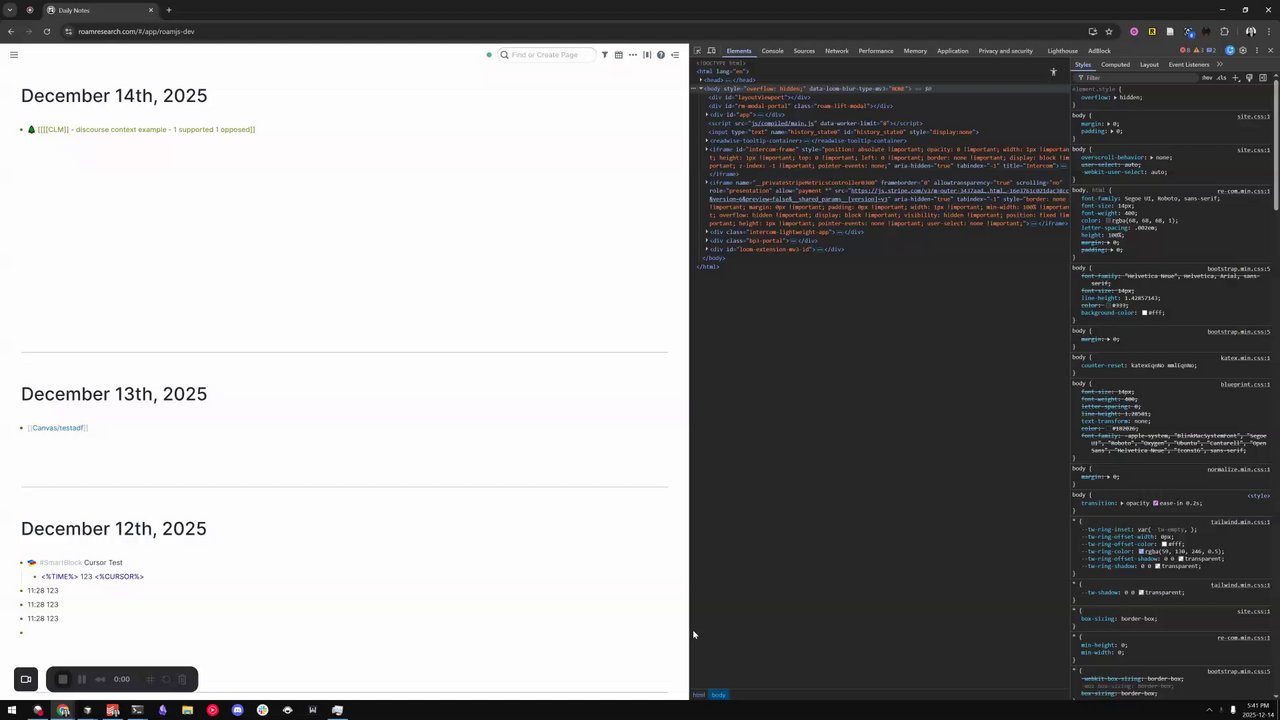This screenshot has height=720, width=1280.
Task: Switch to the DevTools Performance tab
Action: tap(876, 51)
